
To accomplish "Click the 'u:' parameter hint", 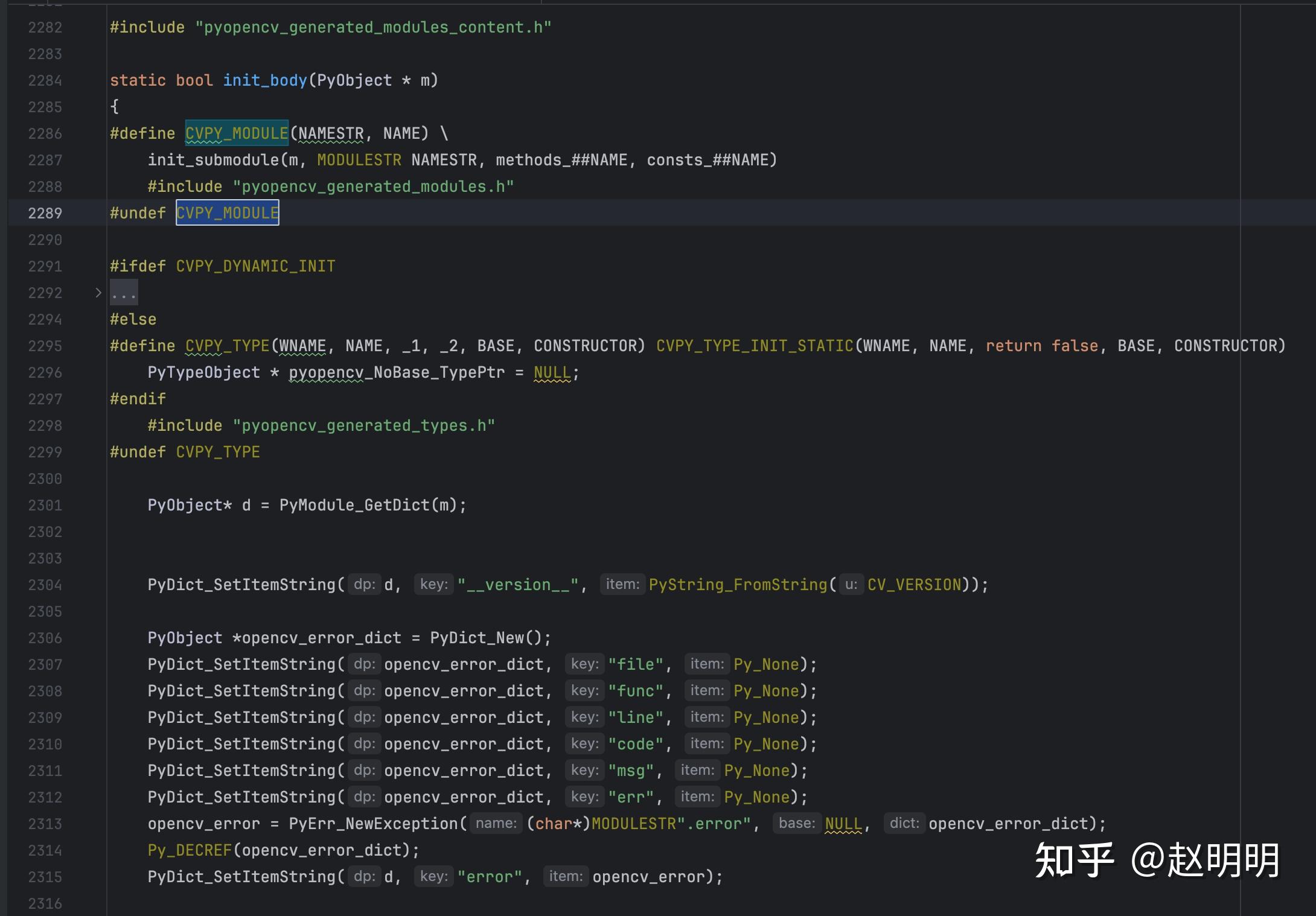I will pos(851,584).
